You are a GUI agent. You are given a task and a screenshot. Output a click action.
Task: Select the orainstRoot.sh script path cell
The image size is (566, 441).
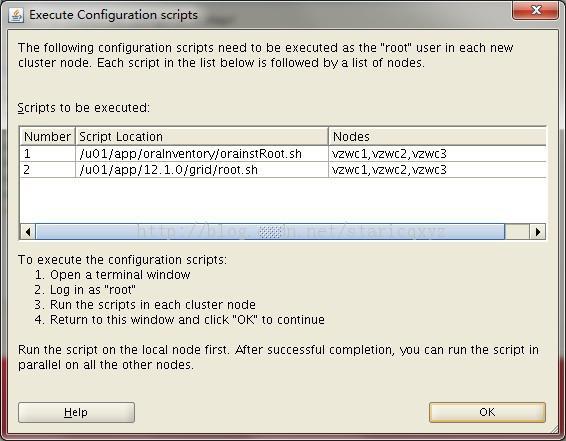[202, 154]
